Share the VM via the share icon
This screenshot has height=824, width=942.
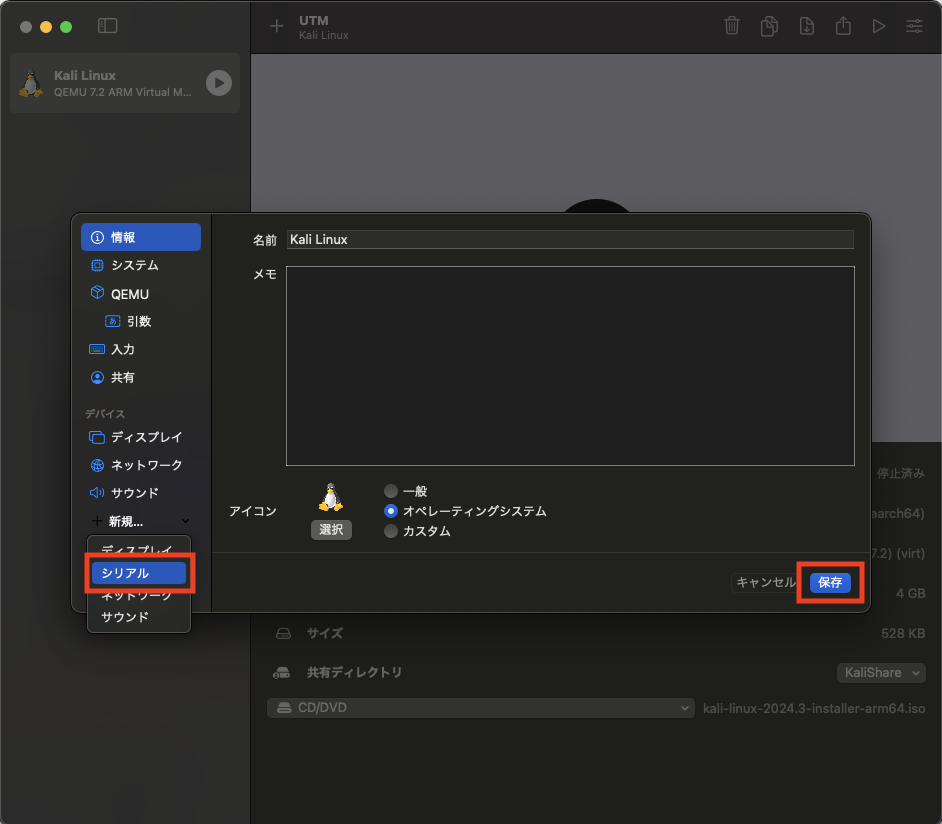point(843,26)
